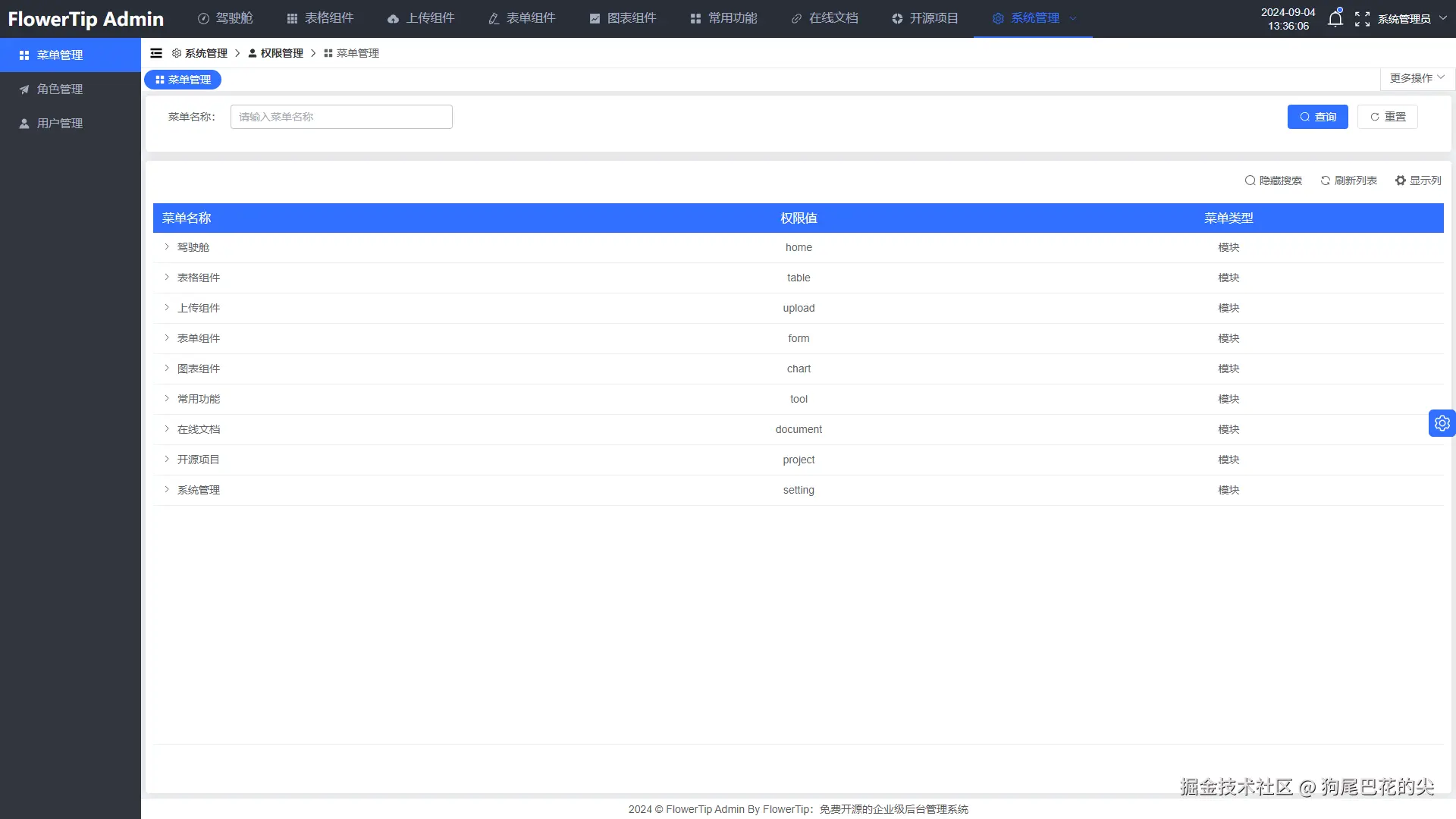Expand the 系统管理 tree row

[167, 490]
